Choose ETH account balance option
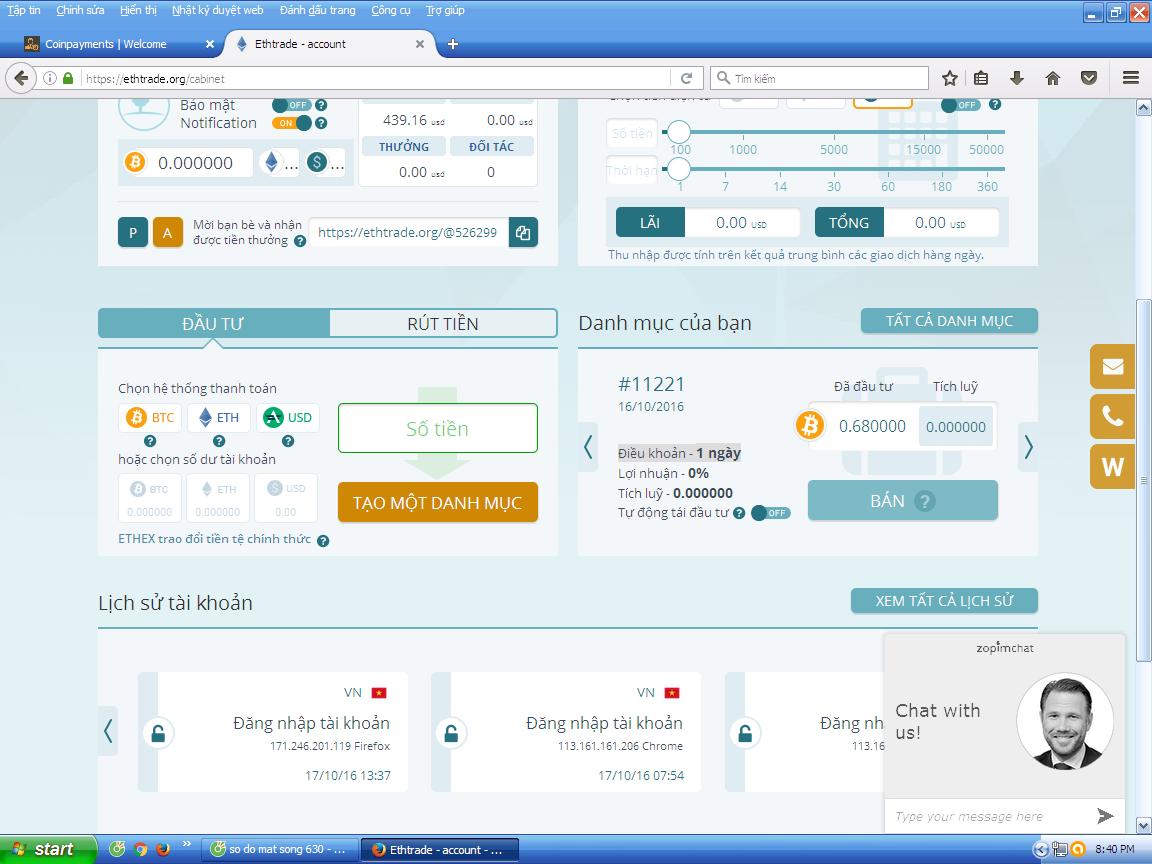 pyautogui.click(x=217, y=498)
